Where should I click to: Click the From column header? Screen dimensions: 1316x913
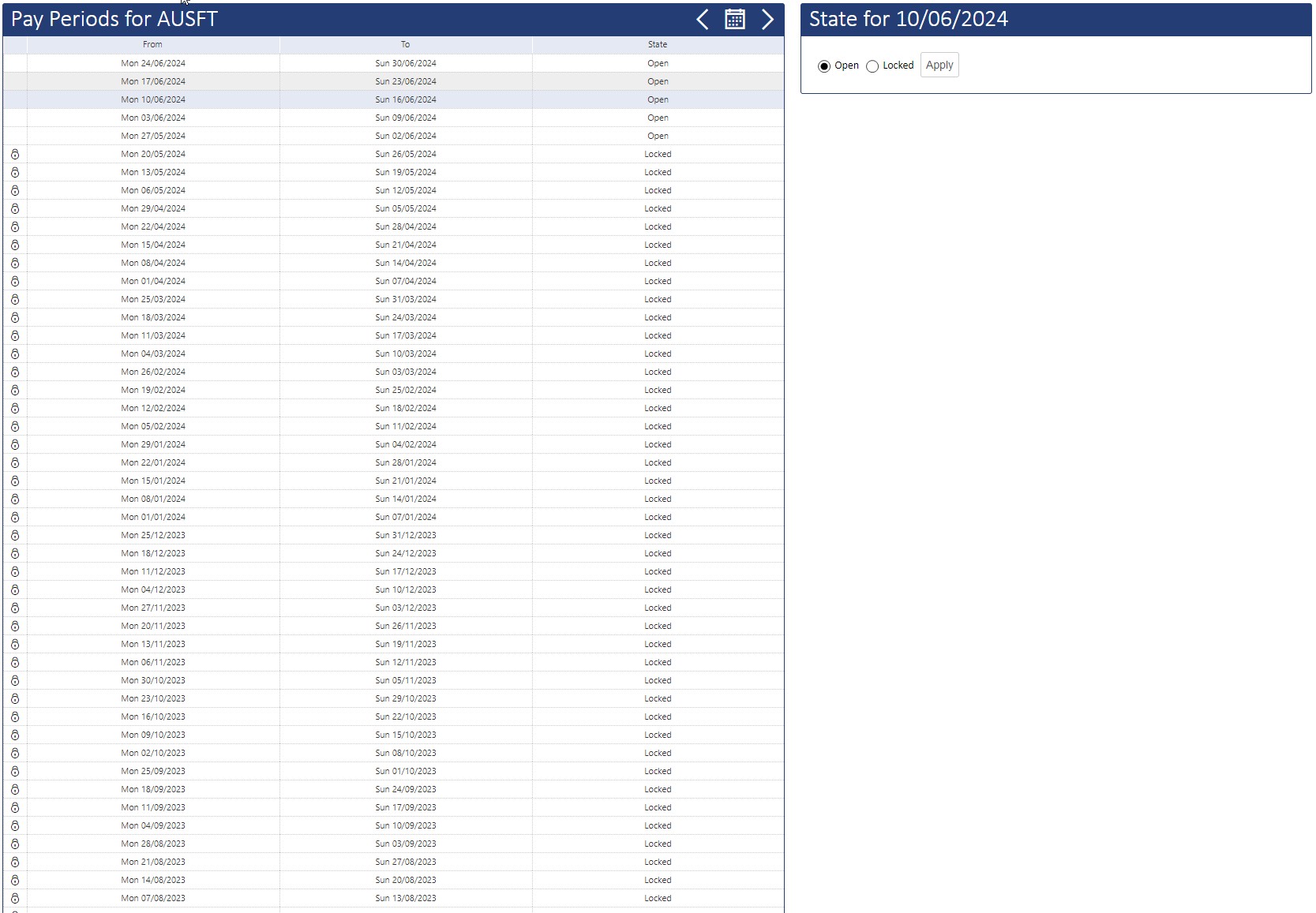click(153, 45)
